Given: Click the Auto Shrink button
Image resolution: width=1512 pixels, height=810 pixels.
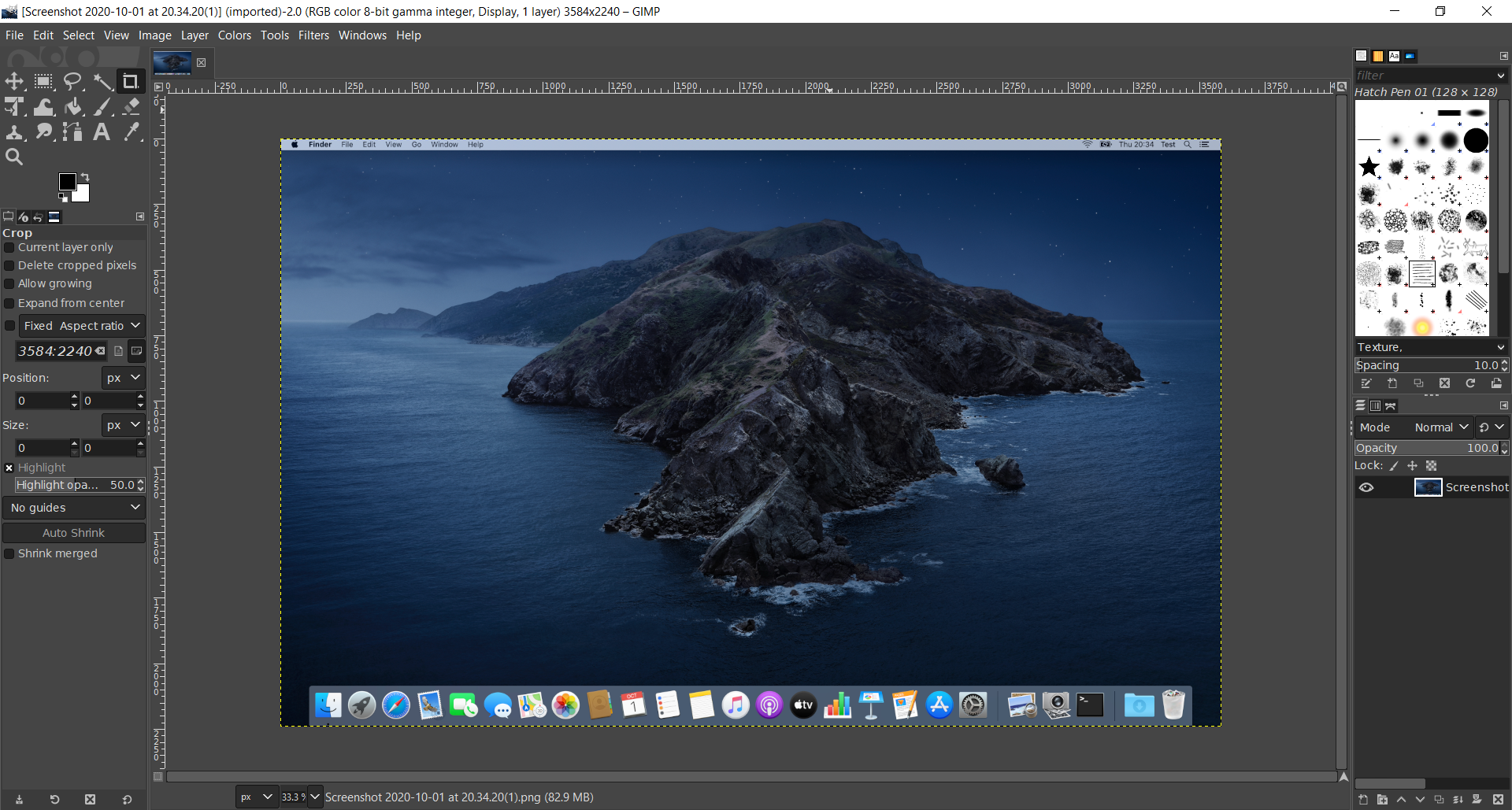Looking at the screenshot, I should (x=73, y=533).
